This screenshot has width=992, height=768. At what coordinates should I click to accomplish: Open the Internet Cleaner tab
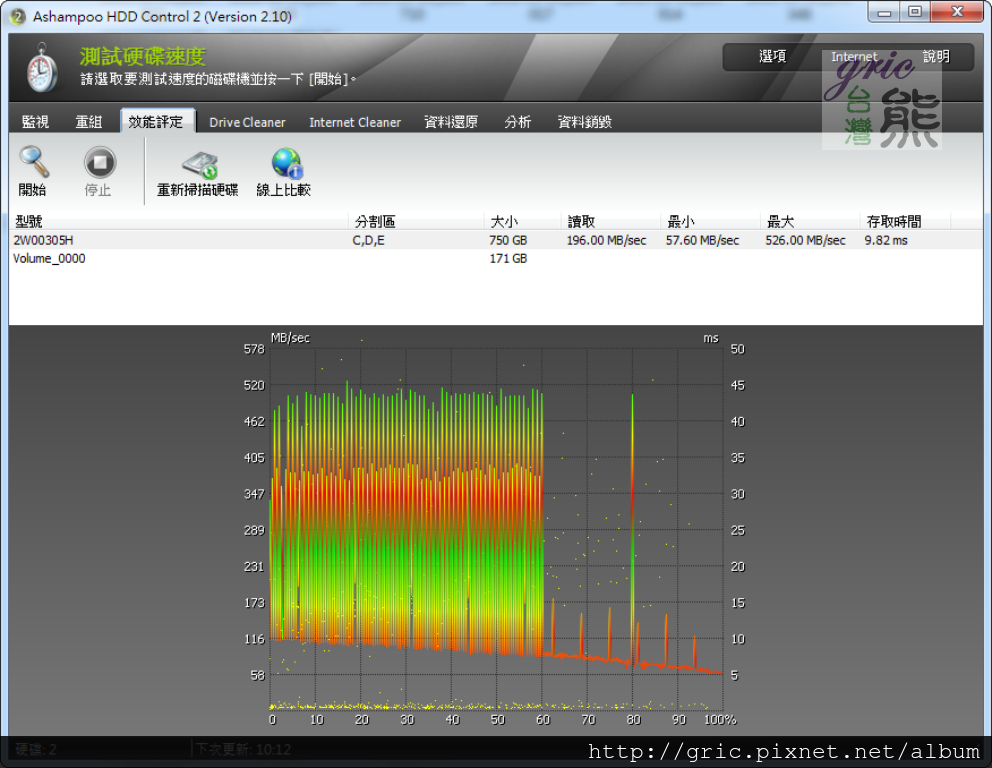click(355, 122)
